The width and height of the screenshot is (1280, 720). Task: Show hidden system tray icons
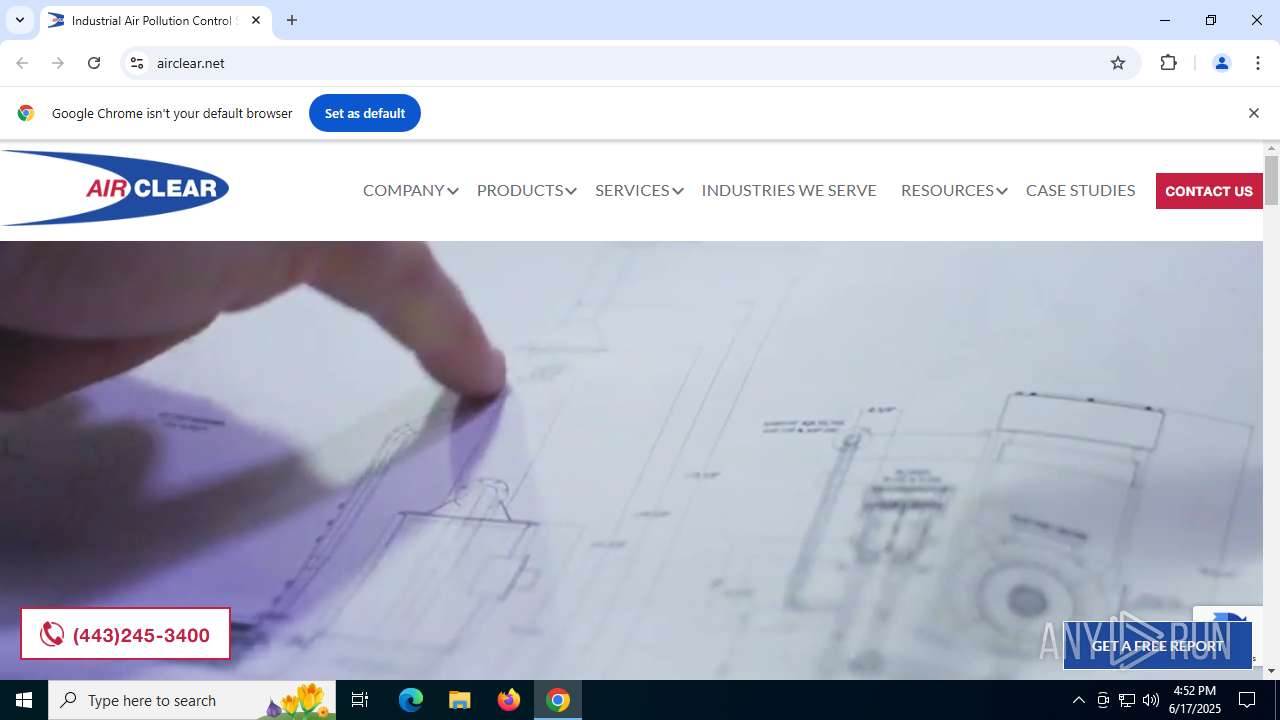pyautogui.click(x=1078, y=700)
